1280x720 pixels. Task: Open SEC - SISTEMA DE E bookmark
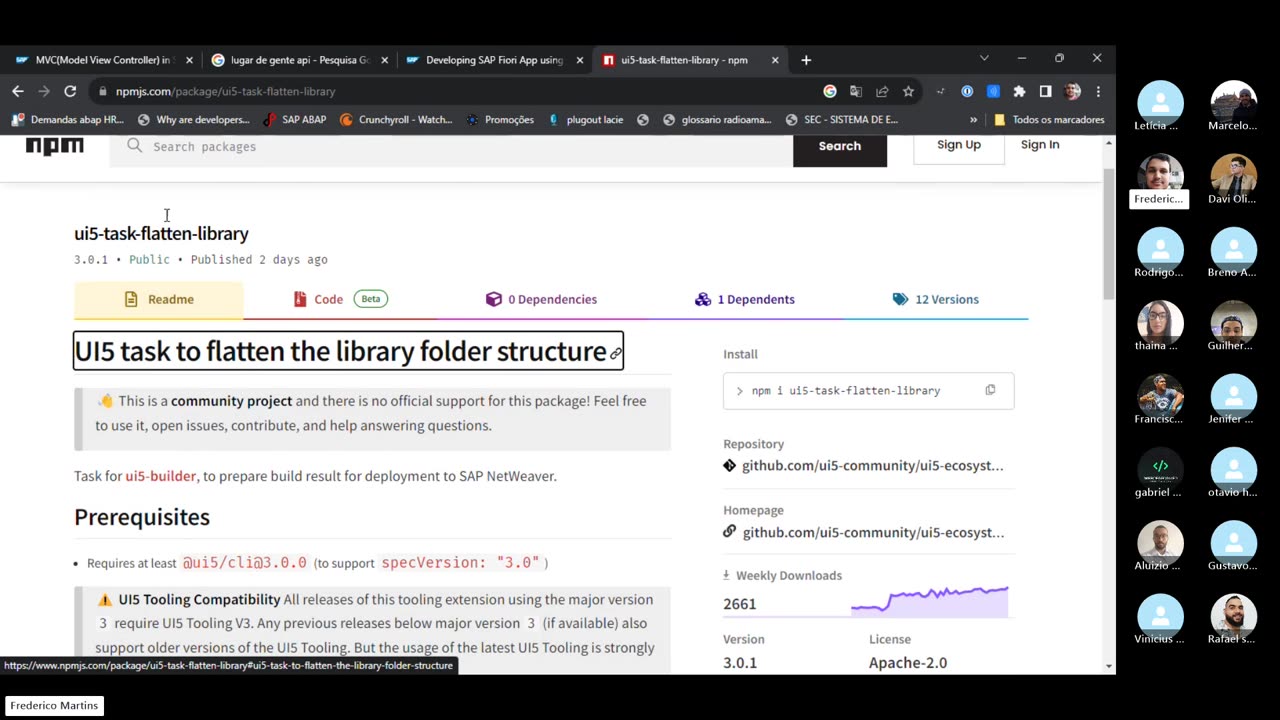coord(842,120)
